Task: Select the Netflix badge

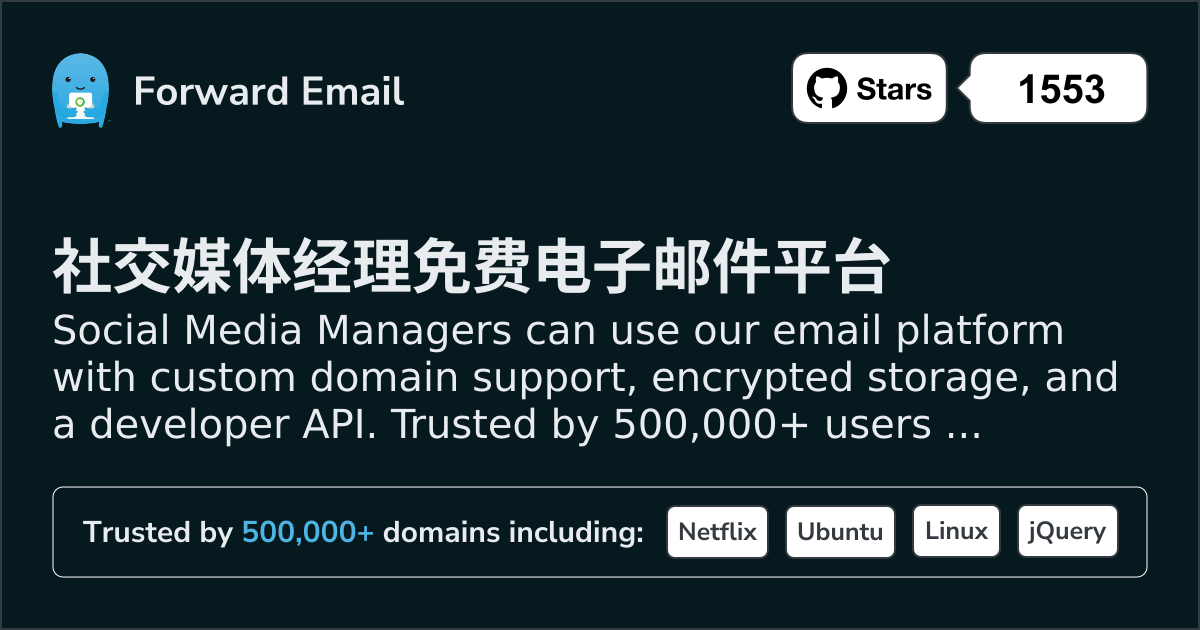Action: [717, 532]
